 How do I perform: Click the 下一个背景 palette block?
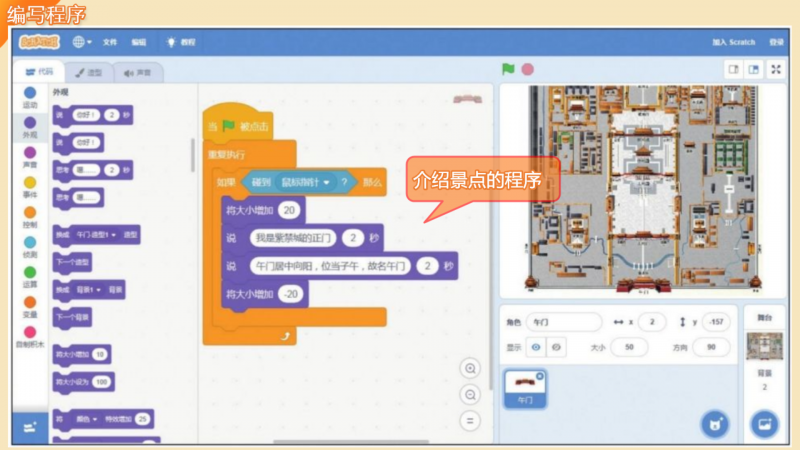pyautogui.click(x=72, y=317)
